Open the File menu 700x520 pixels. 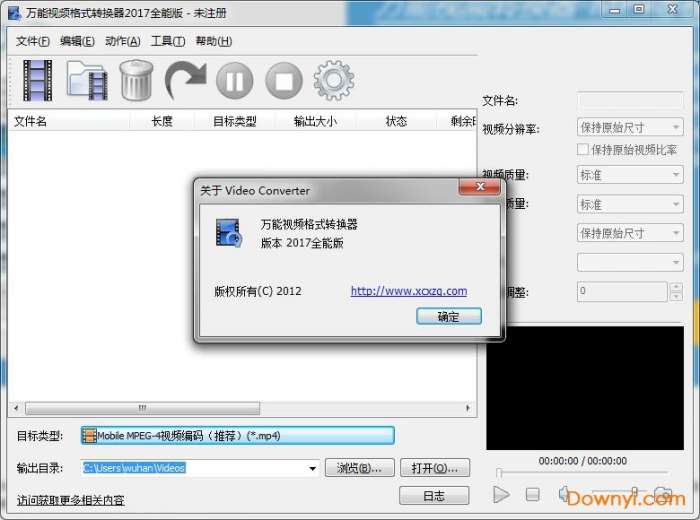tap(33, 42)
